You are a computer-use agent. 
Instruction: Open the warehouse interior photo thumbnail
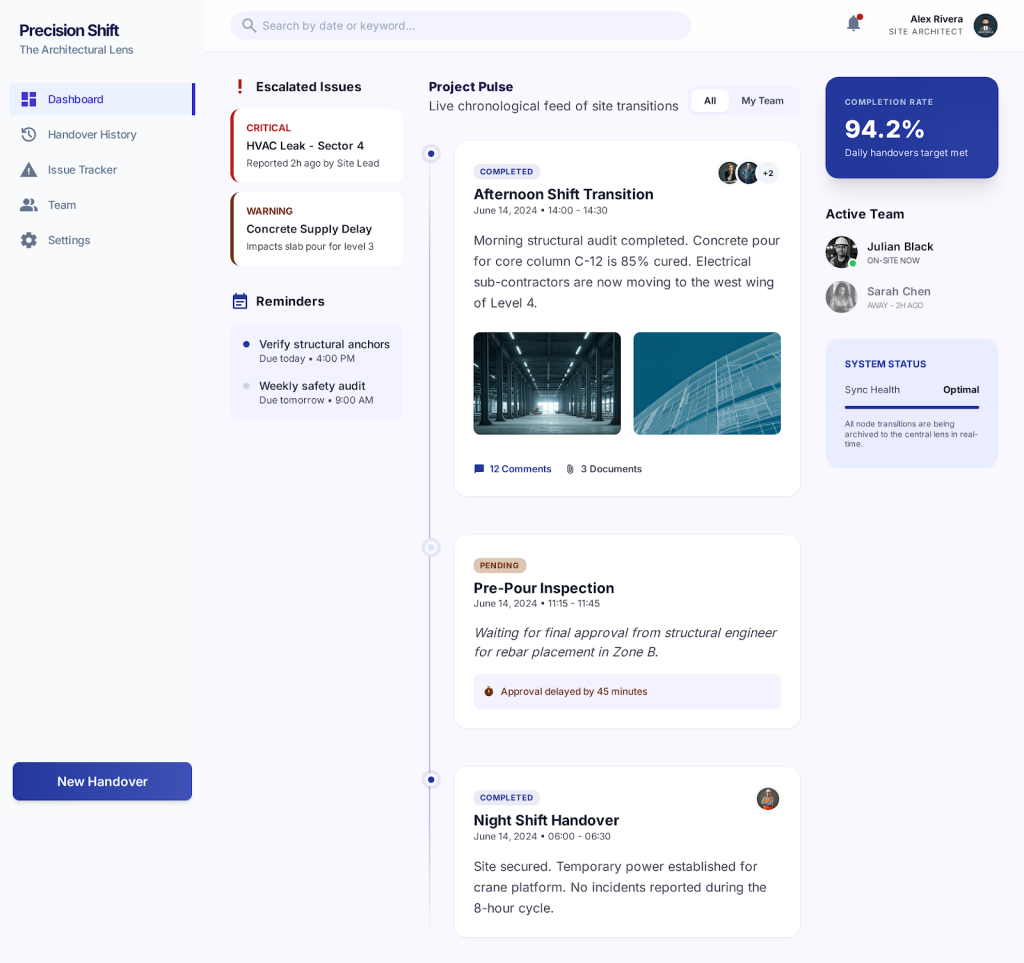point(547,383)
